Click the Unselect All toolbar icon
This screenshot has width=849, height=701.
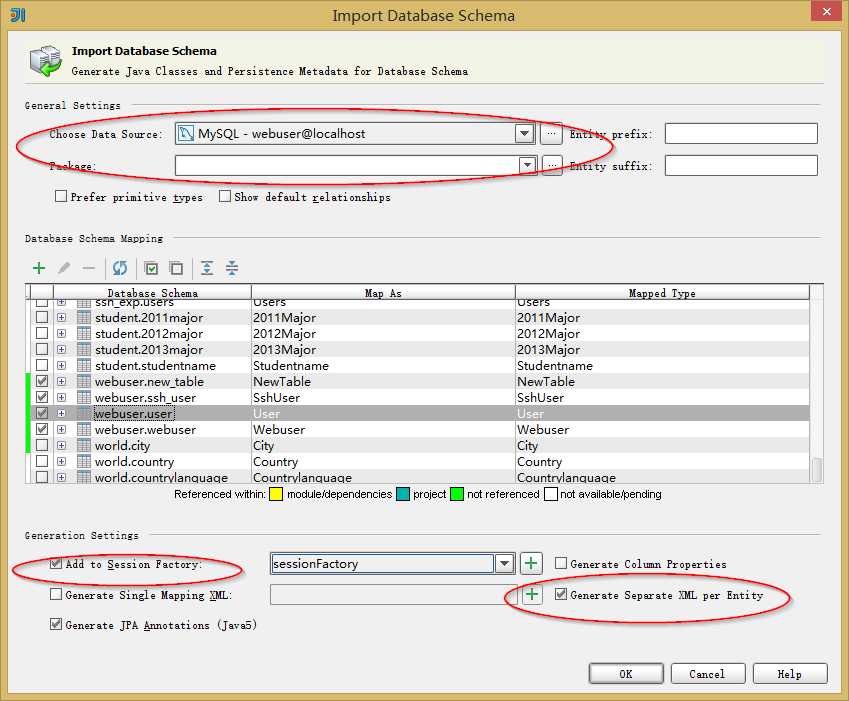point(176,268)
